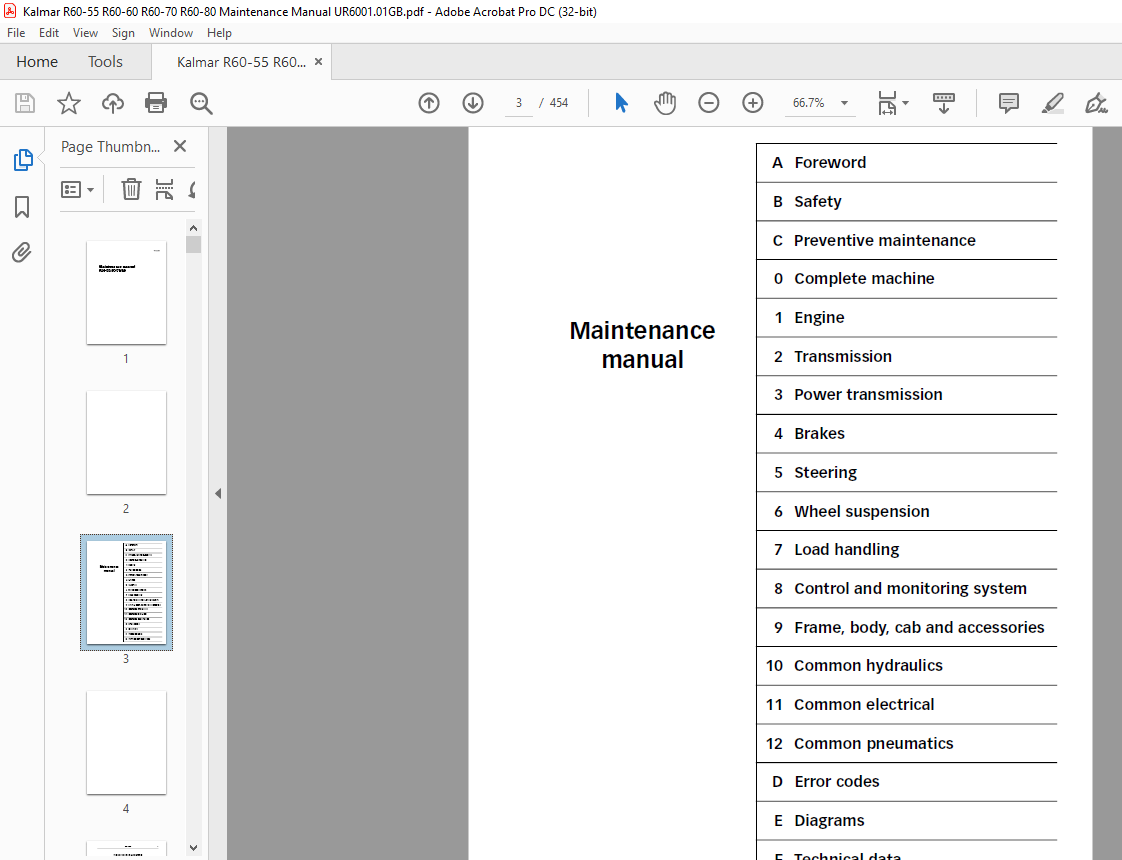The height and width of the screenshot is (860, 1122).
Task: Open the Edit menu
Action: pyautogui.click(x=49, y=33)
